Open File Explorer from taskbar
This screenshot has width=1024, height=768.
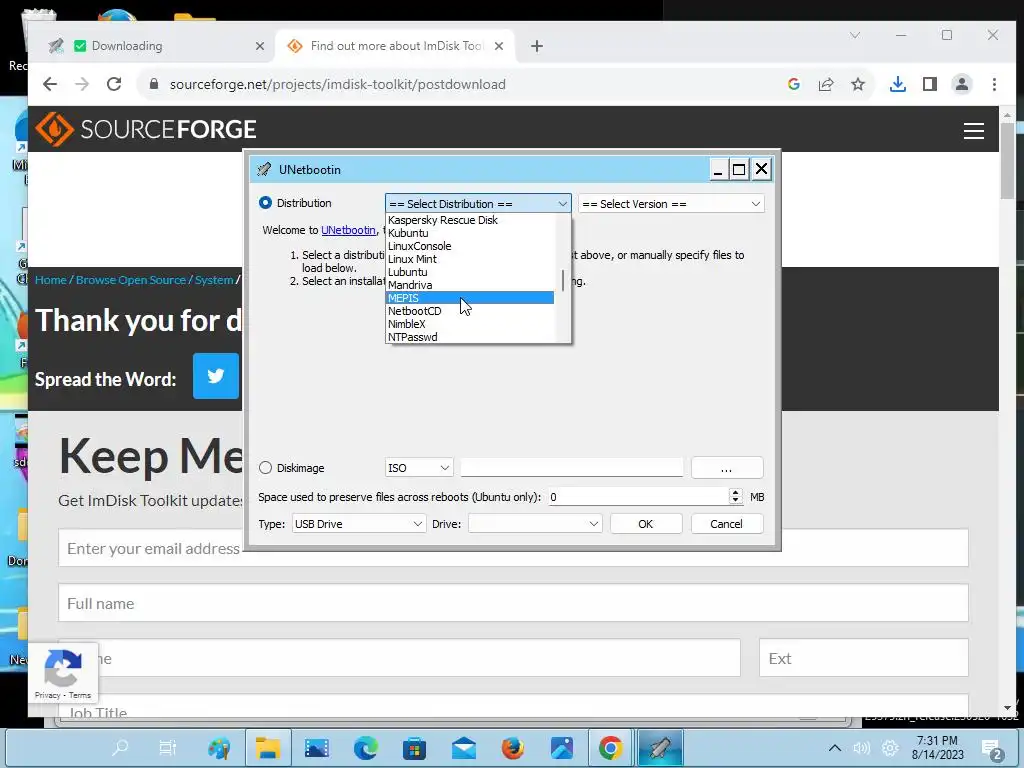pyautogui.click(x=268, y=748)
